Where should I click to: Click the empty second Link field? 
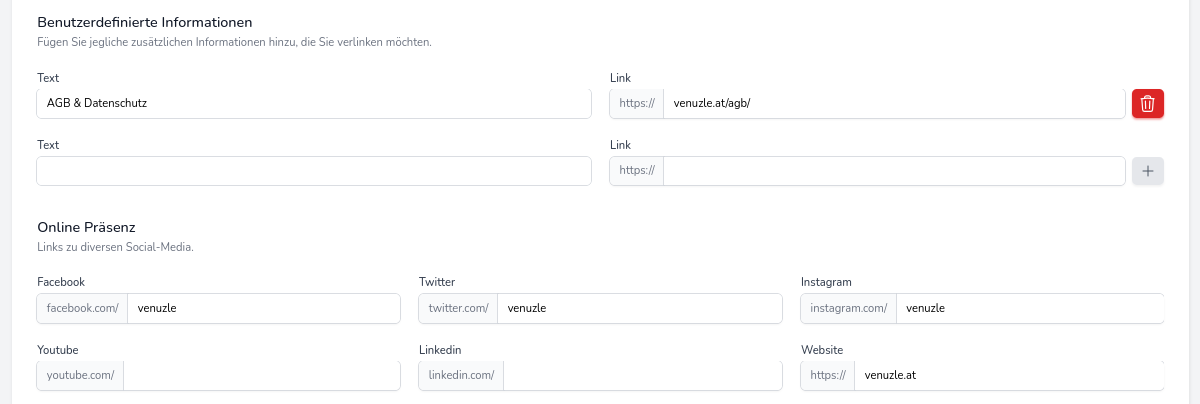point(893,171)
